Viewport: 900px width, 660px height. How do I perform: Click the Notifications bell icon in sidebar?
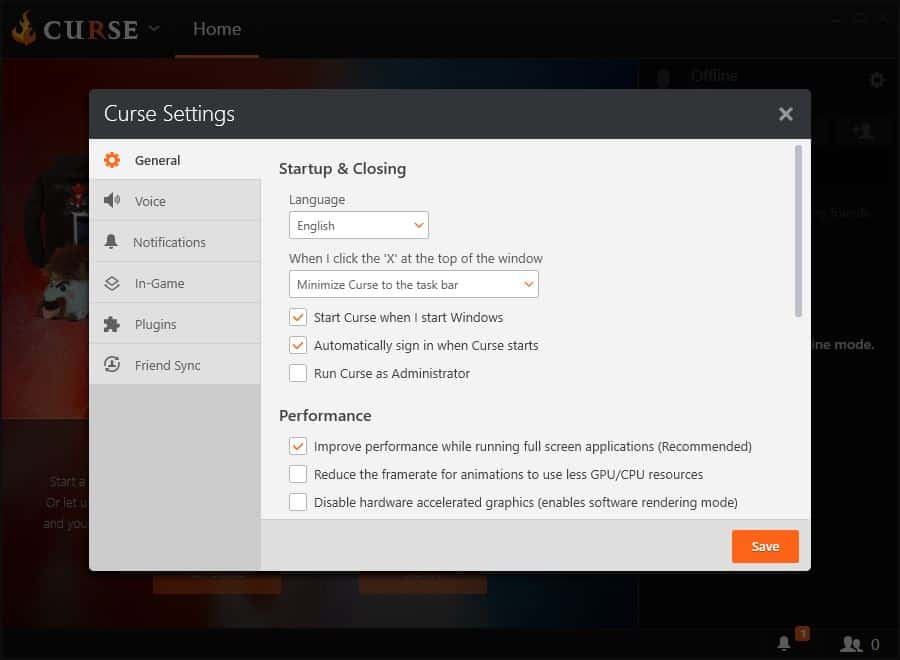(x=111, y=242)
